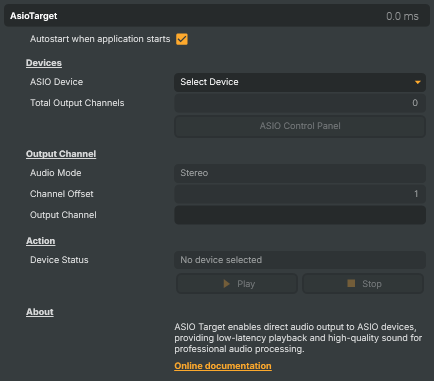Click the ASIO Target description paragraph

pyautogui.click(x=298, y=338)
